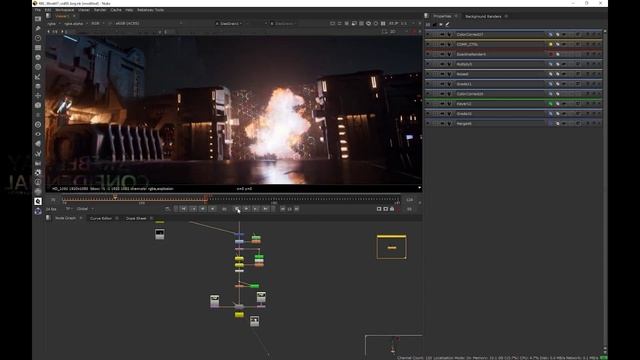Open the Render menu
This screenshot has height=360, width=640.
100,10
